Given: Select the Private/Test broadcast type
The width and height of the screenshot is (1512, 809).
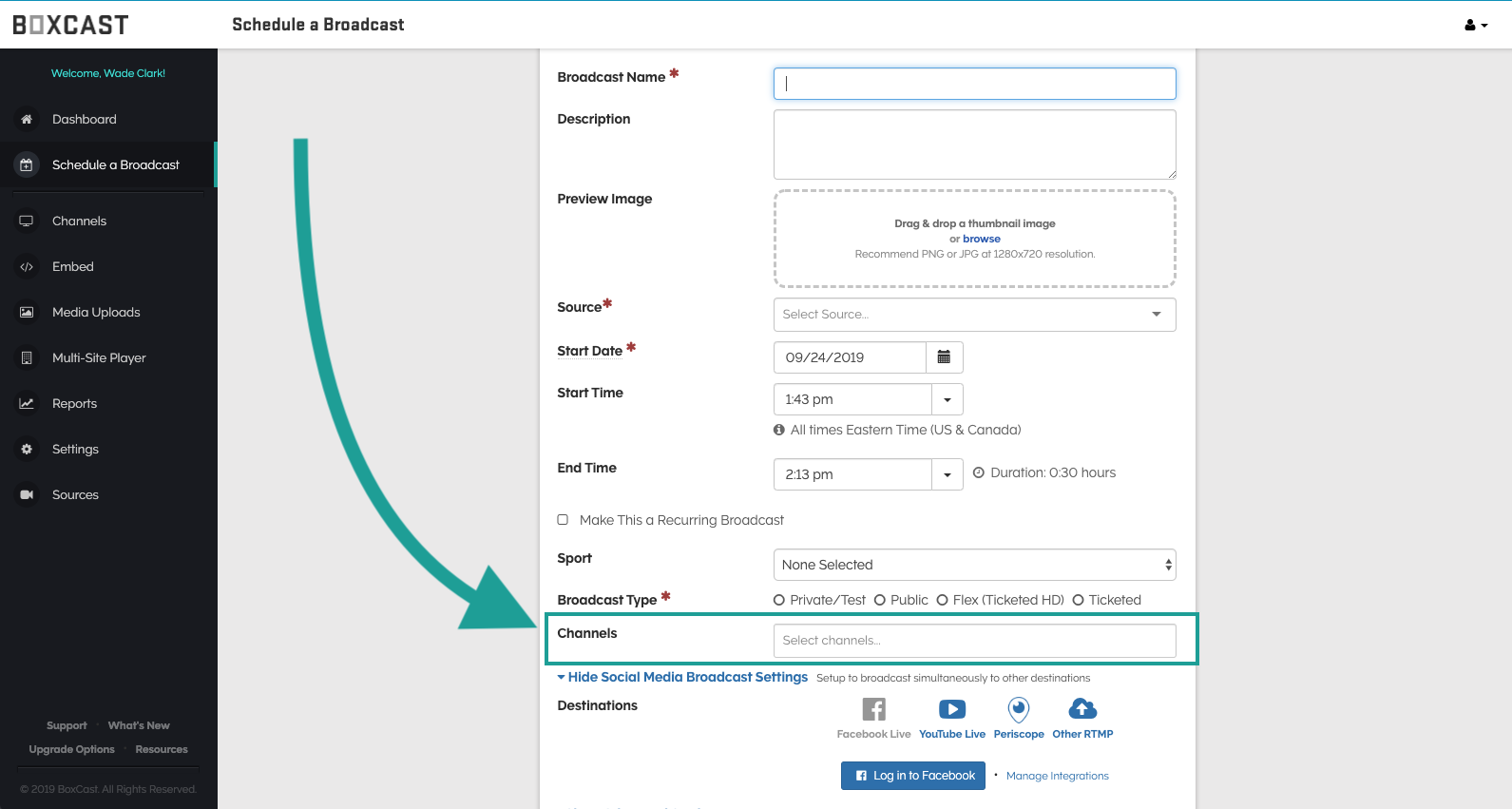Looking at the screenshot, I should tap(779, 600).
